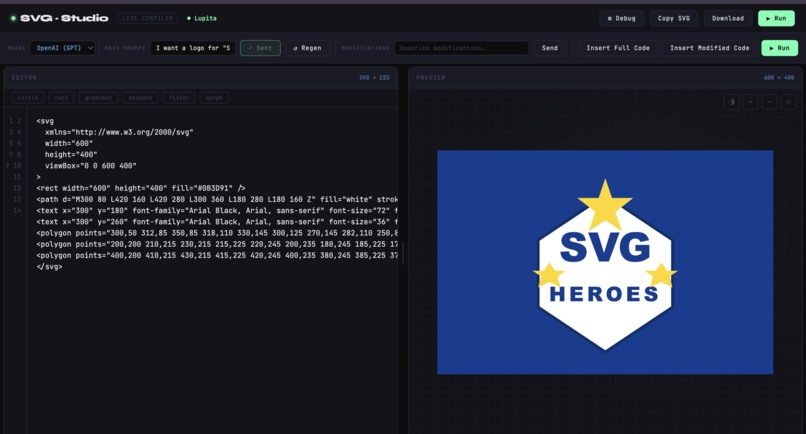Edit the main prompt field
Screen dimensions: 806x434
pyautogui.click(x=193, y=48)
